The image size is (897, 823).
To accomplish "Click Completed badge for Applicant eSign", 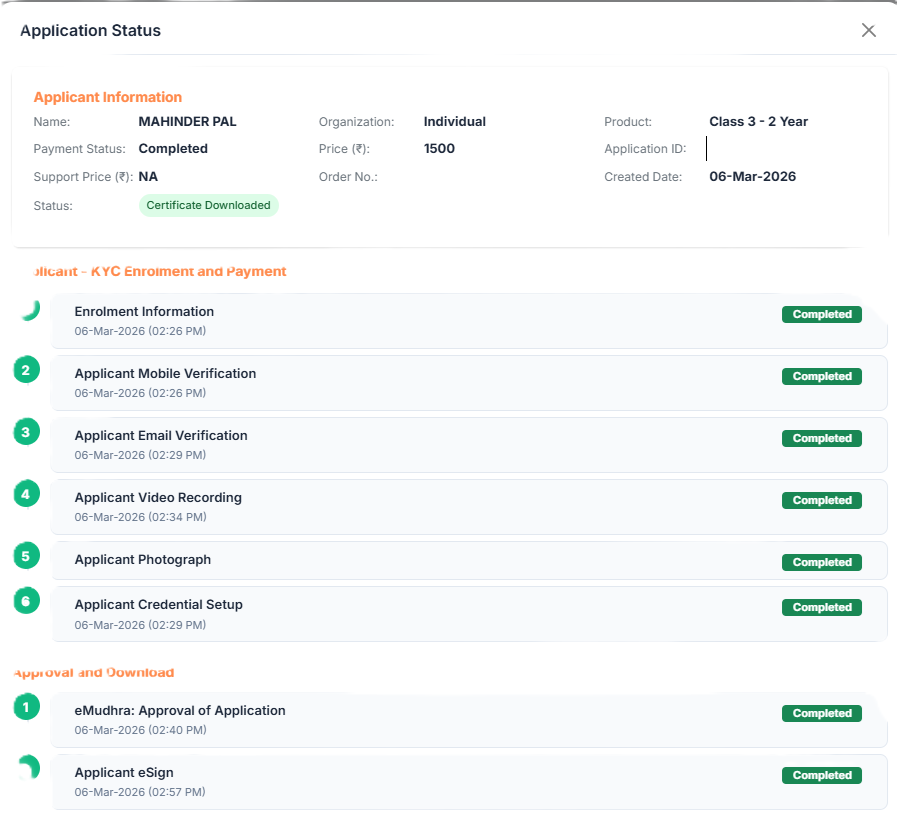I will click(x=821, y=775).
